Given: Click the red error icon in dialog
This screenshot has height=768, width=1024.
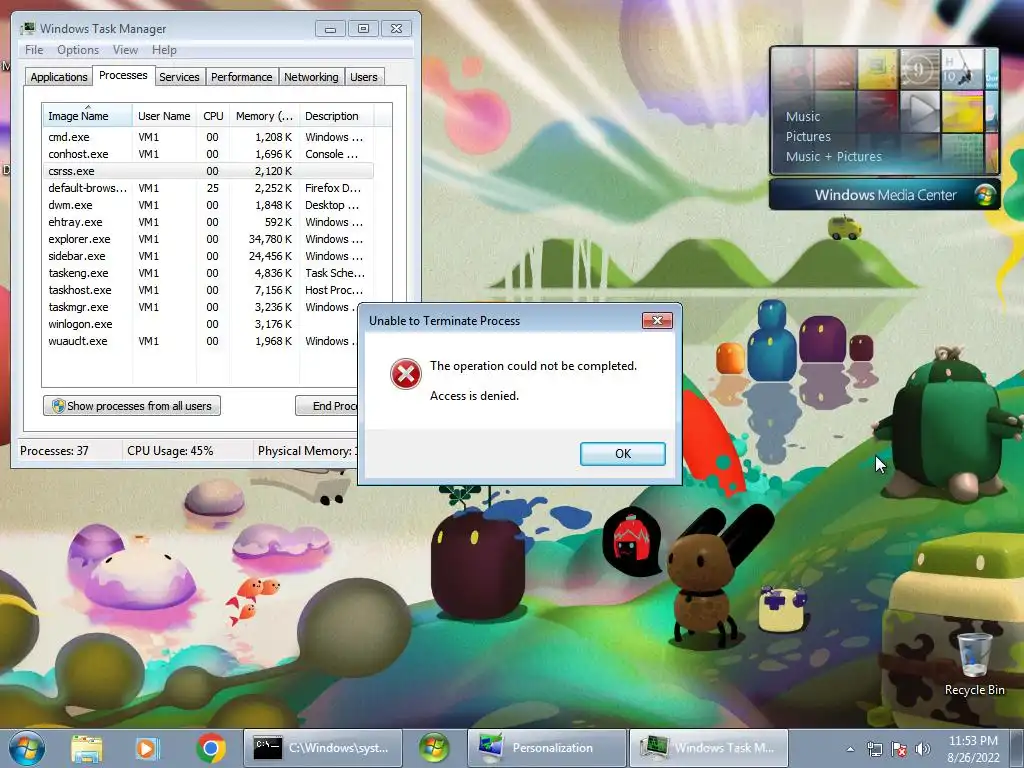Looking at the screenshot, I should click(x=406, y=374).
